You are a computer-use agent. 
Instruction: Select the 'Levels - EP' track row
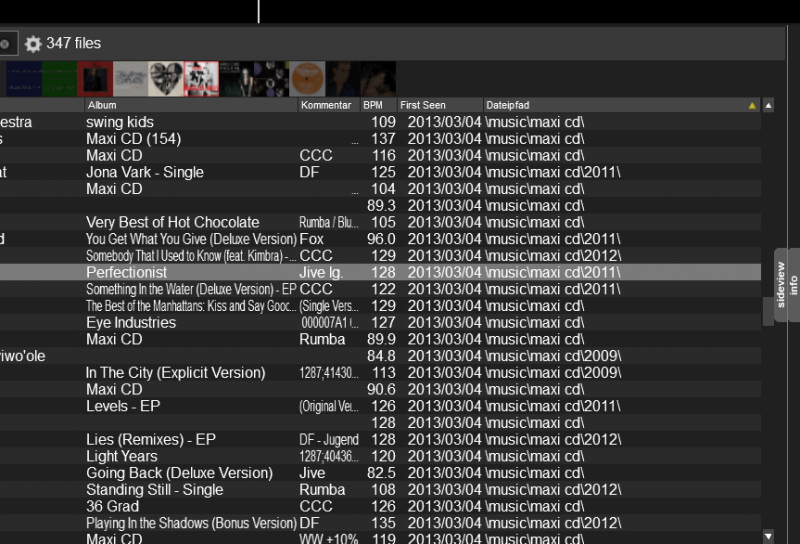coord(380,406)
